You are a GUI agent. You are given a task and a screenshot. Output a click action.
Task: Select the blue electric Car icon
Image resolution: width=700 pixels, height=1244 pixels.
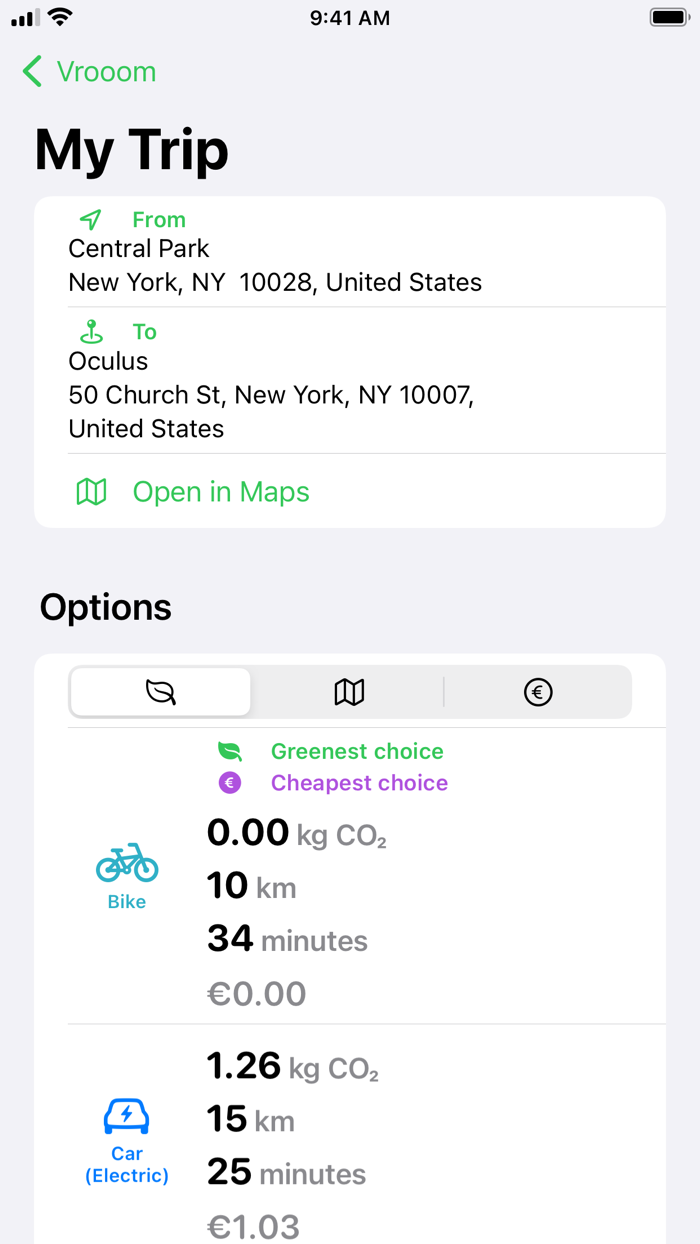click(x=126, y=1114)
